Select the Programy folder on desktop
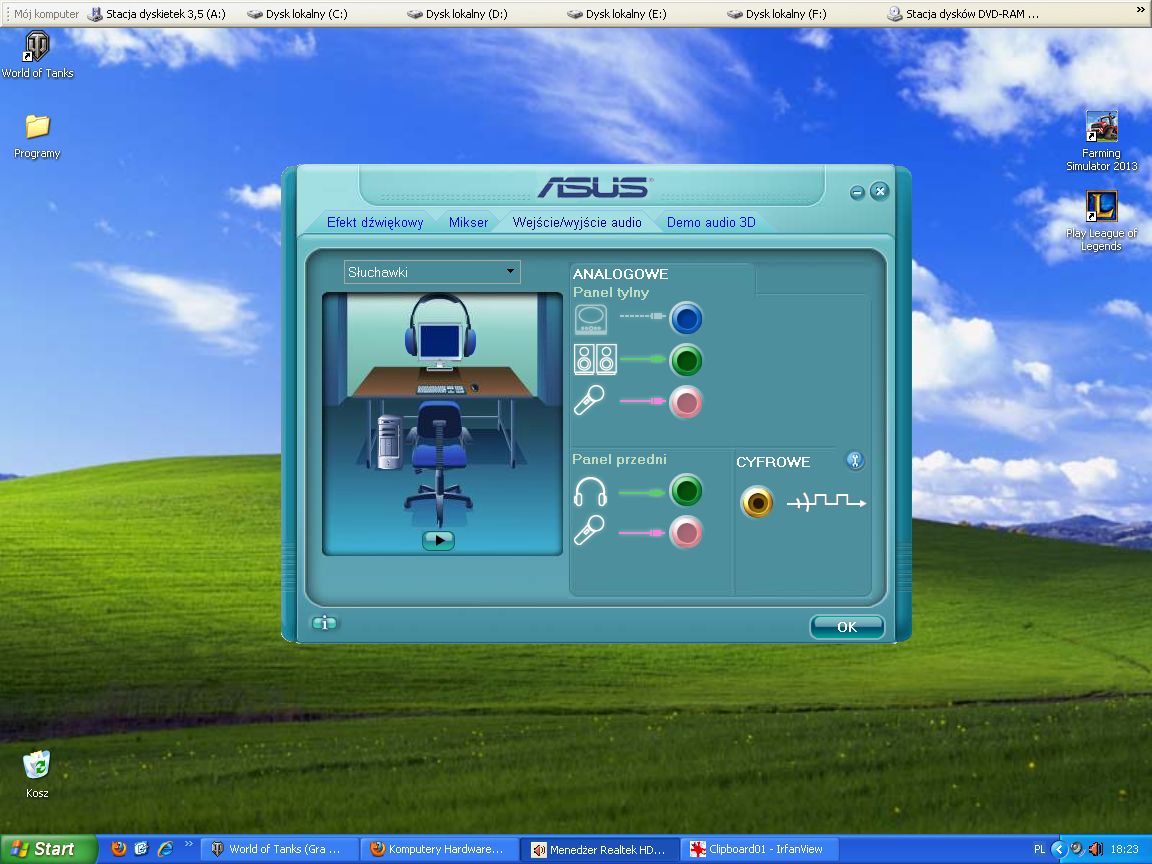The height and width of the screenshot is (864, 1152). pos(37,137)
